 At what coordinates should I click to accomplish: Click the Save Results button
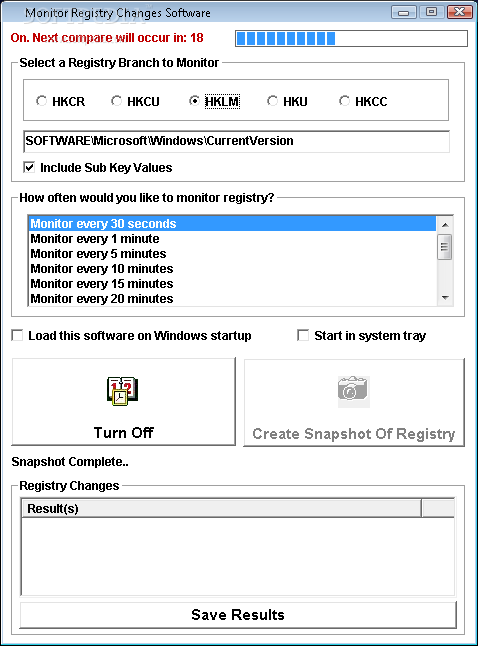238,615
